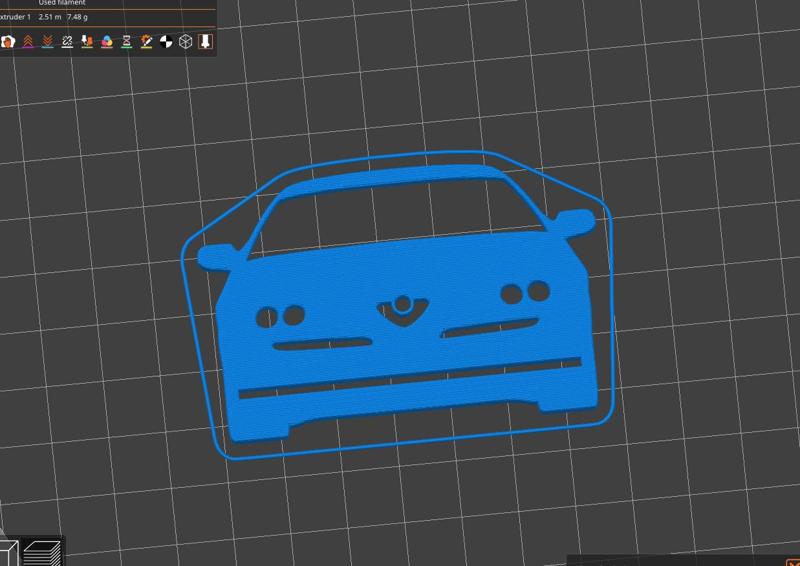Toggle the Wipe moves visibility icon

click(x=8, y=41)
